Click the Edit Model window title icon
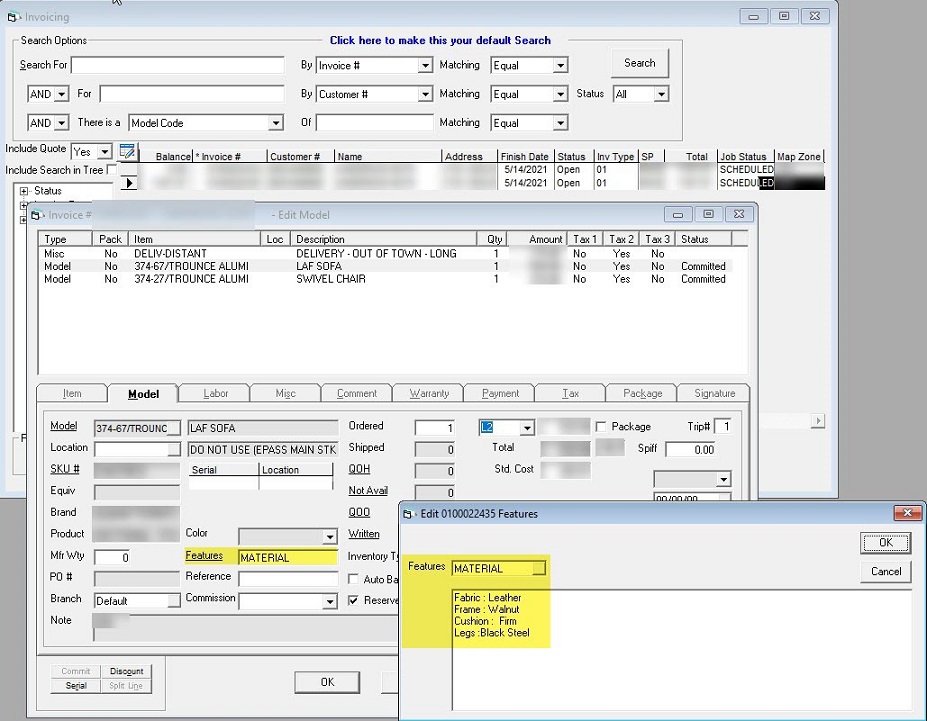The width and height of the screenshot is (927, 721). pos(37,215)
